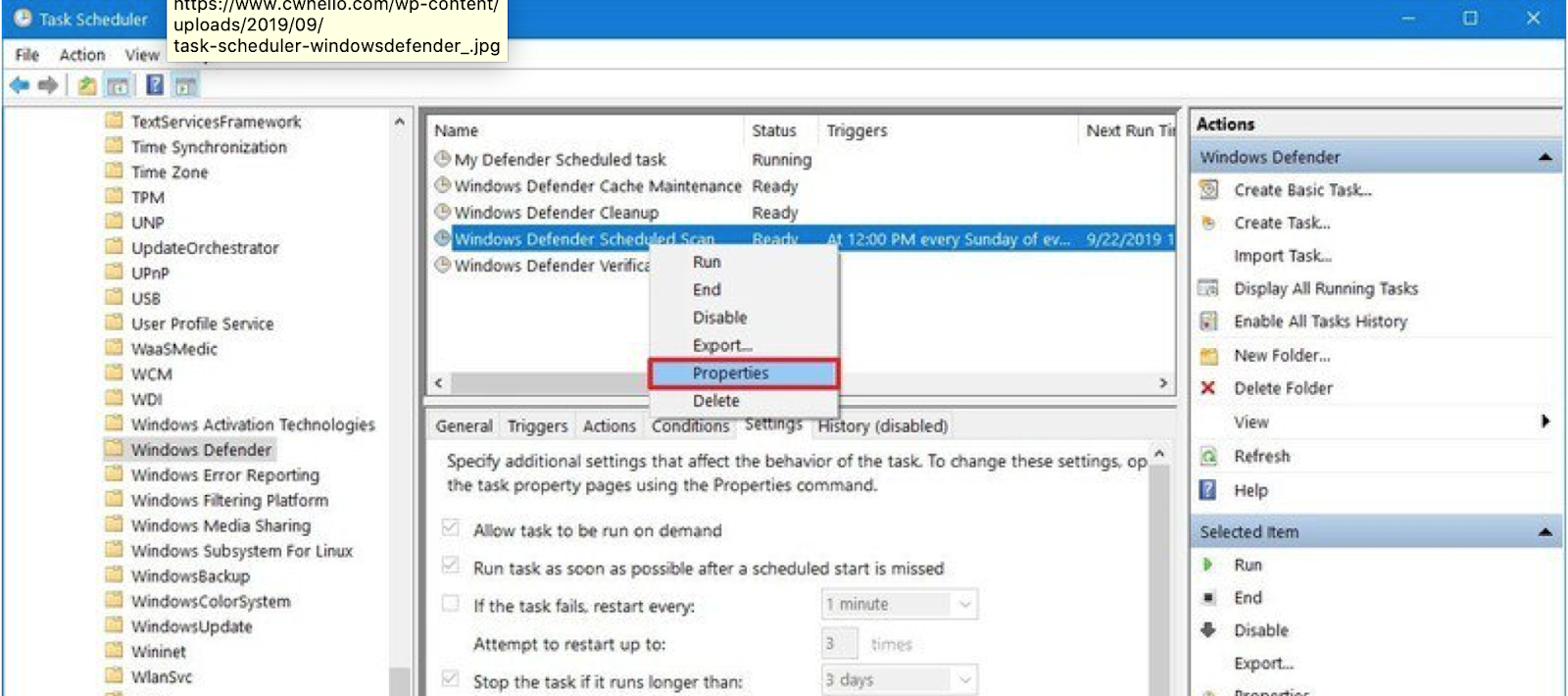Click the Create Task icon
The image size is (1568, 696).
(x=1209, y=223)
